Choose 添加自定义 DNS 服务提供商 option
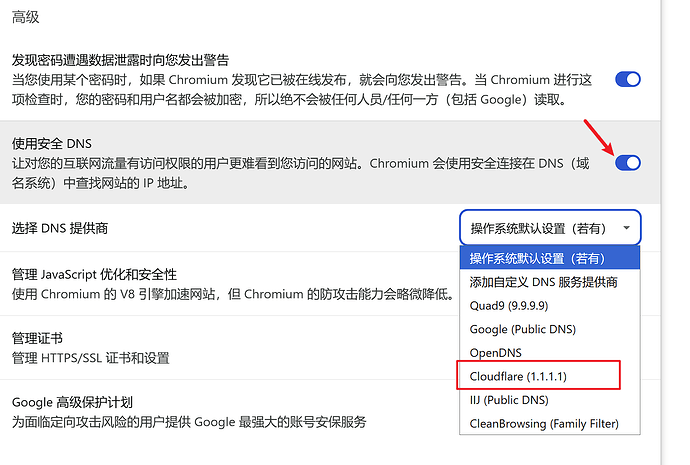 tap(550, 282)
